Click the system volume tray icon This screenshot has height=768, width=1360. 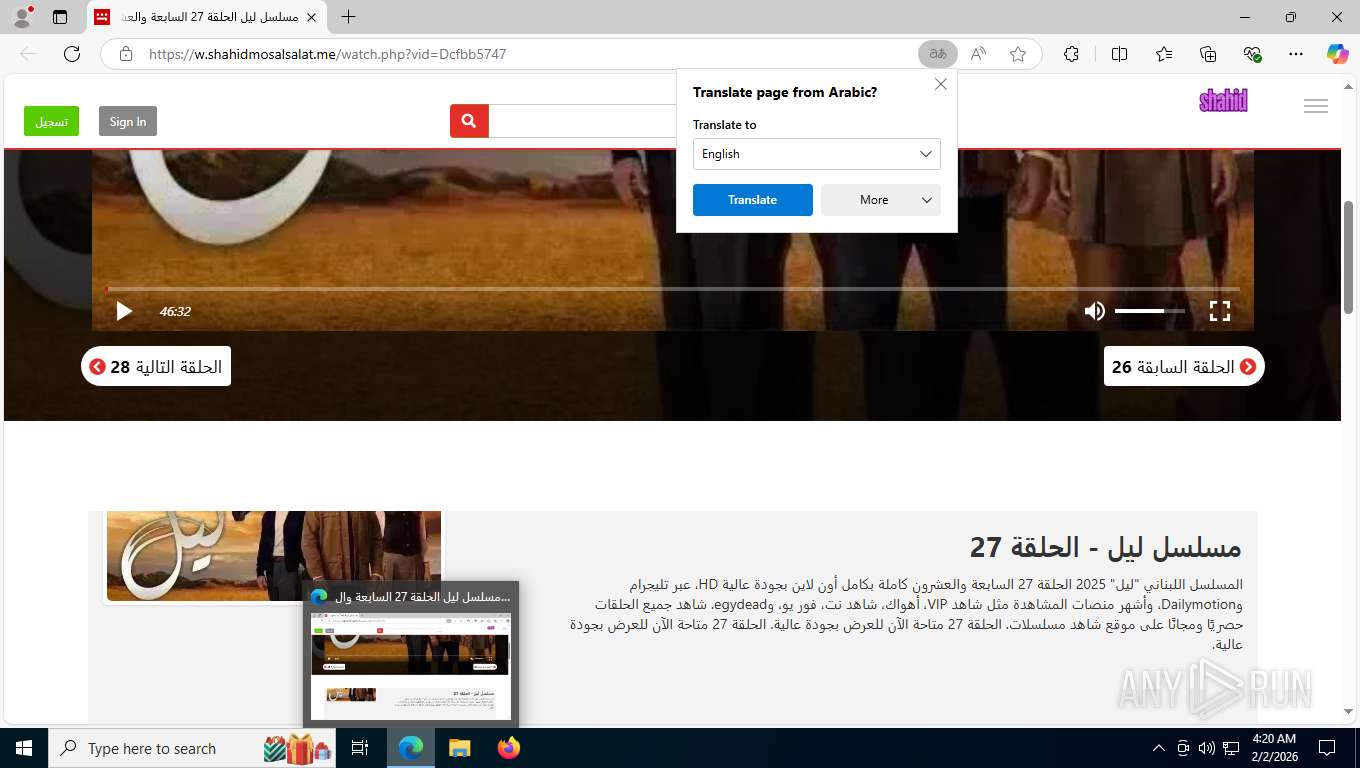pos(1207,748)
